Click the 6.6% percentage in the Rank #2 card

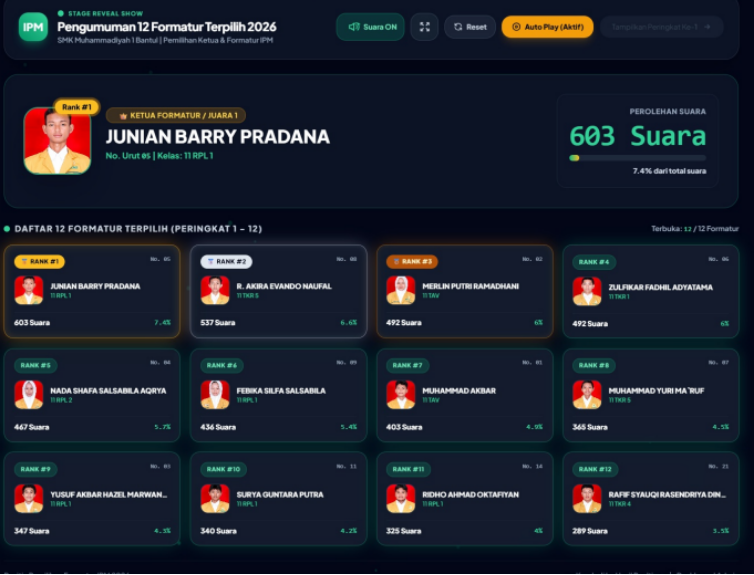[349, 323]
